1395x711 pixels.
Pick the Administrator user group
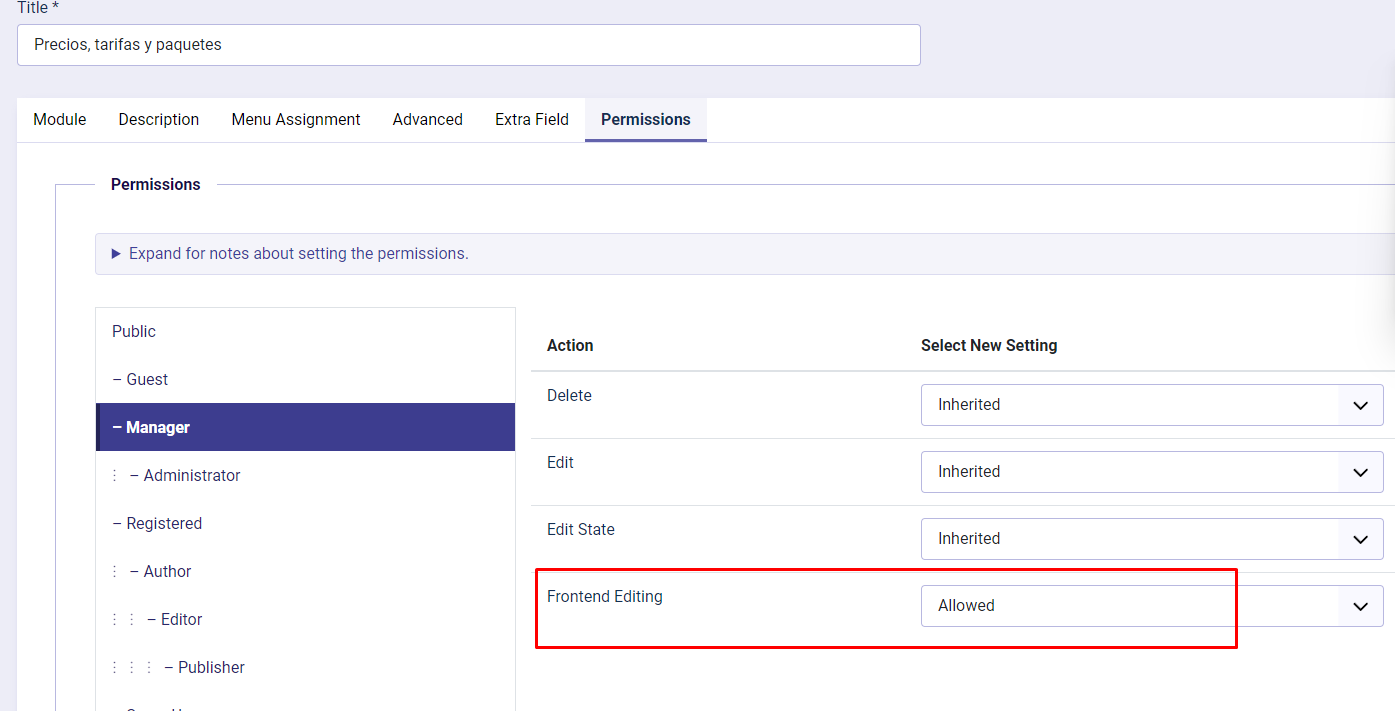(x=192, y=476)
